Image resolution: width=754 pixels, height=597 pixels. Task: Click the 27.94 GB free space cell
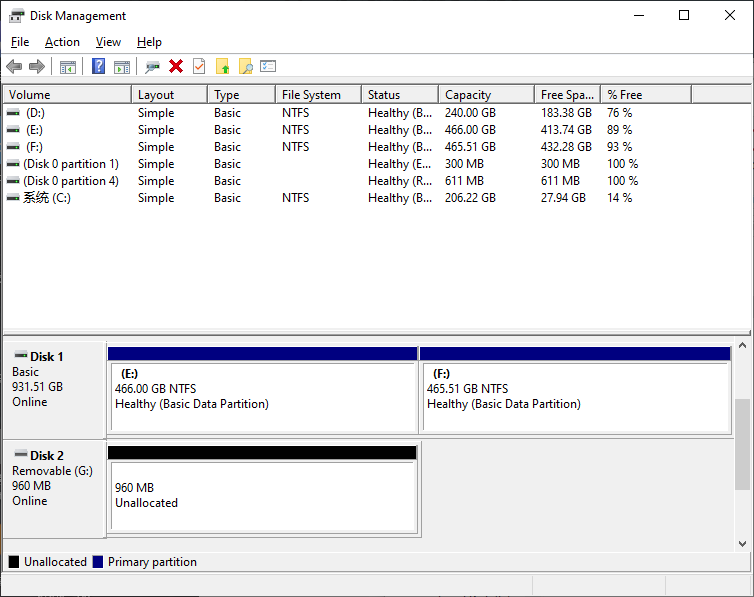563,198
